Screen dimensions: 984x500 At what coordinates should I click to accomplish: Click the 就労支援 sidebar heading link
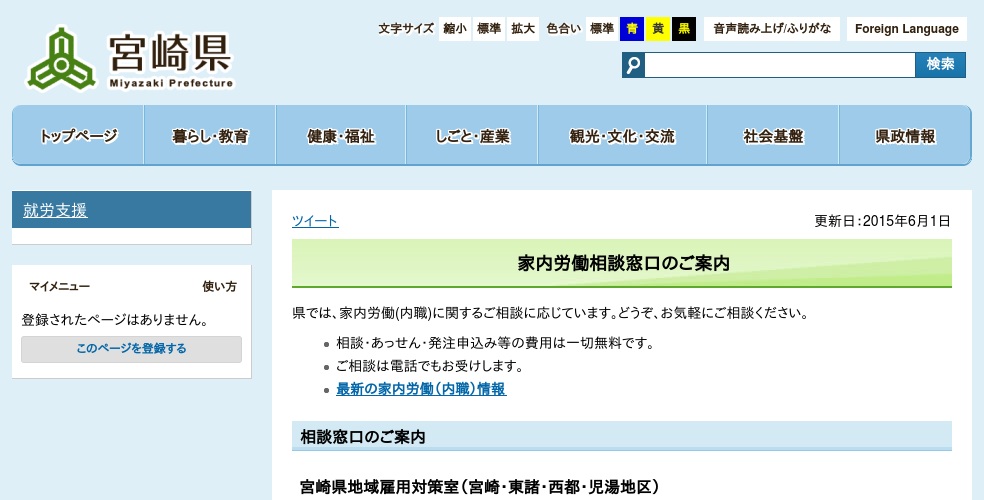pos(56,210)
